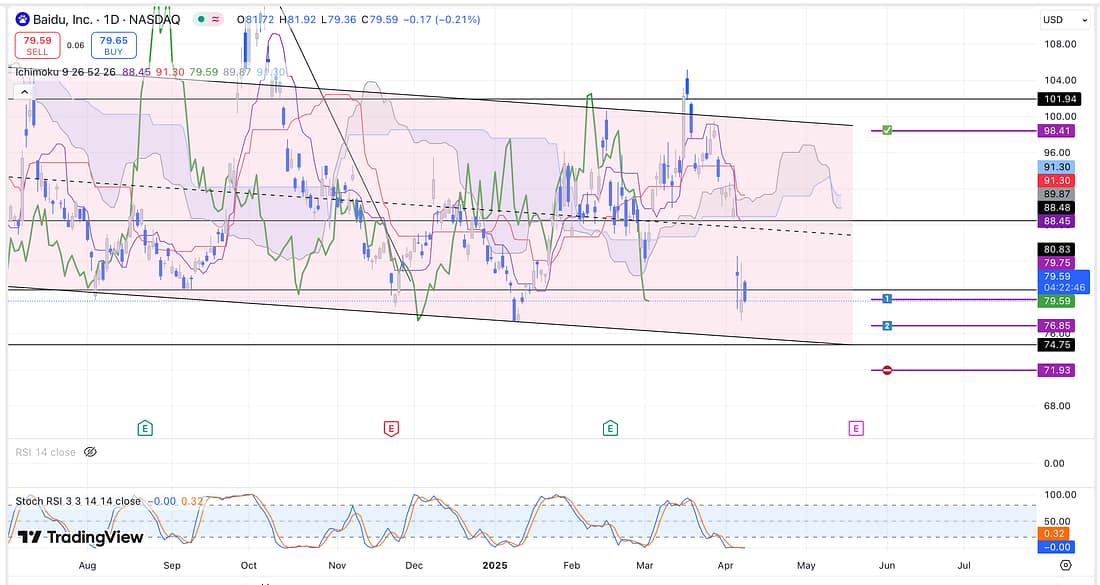Click the SELL button at 79.59
1100x585 pixels.
(37, 45)
